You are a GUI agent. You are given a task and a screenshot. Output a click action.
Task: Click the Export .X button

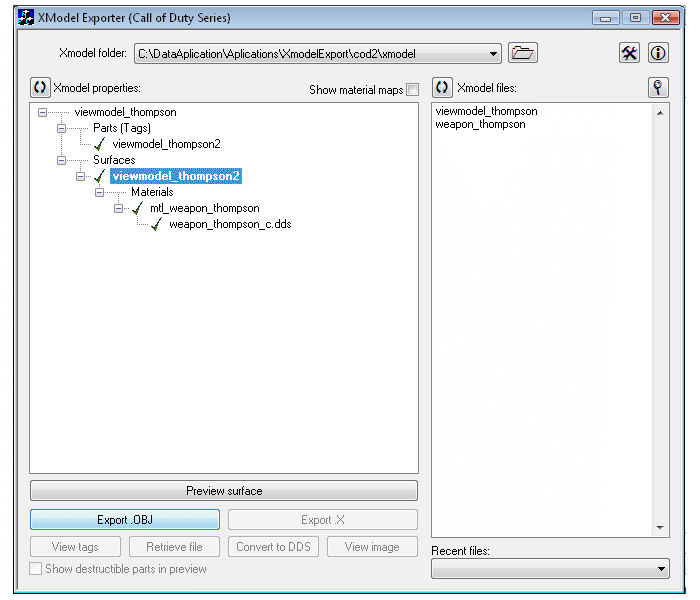click(323, 520)
